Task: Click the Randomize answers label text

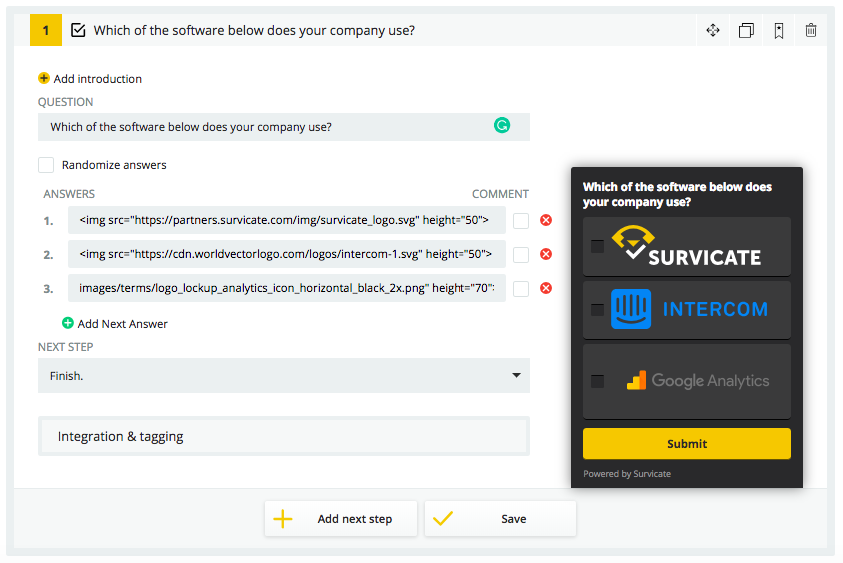Action: point(114,165)
